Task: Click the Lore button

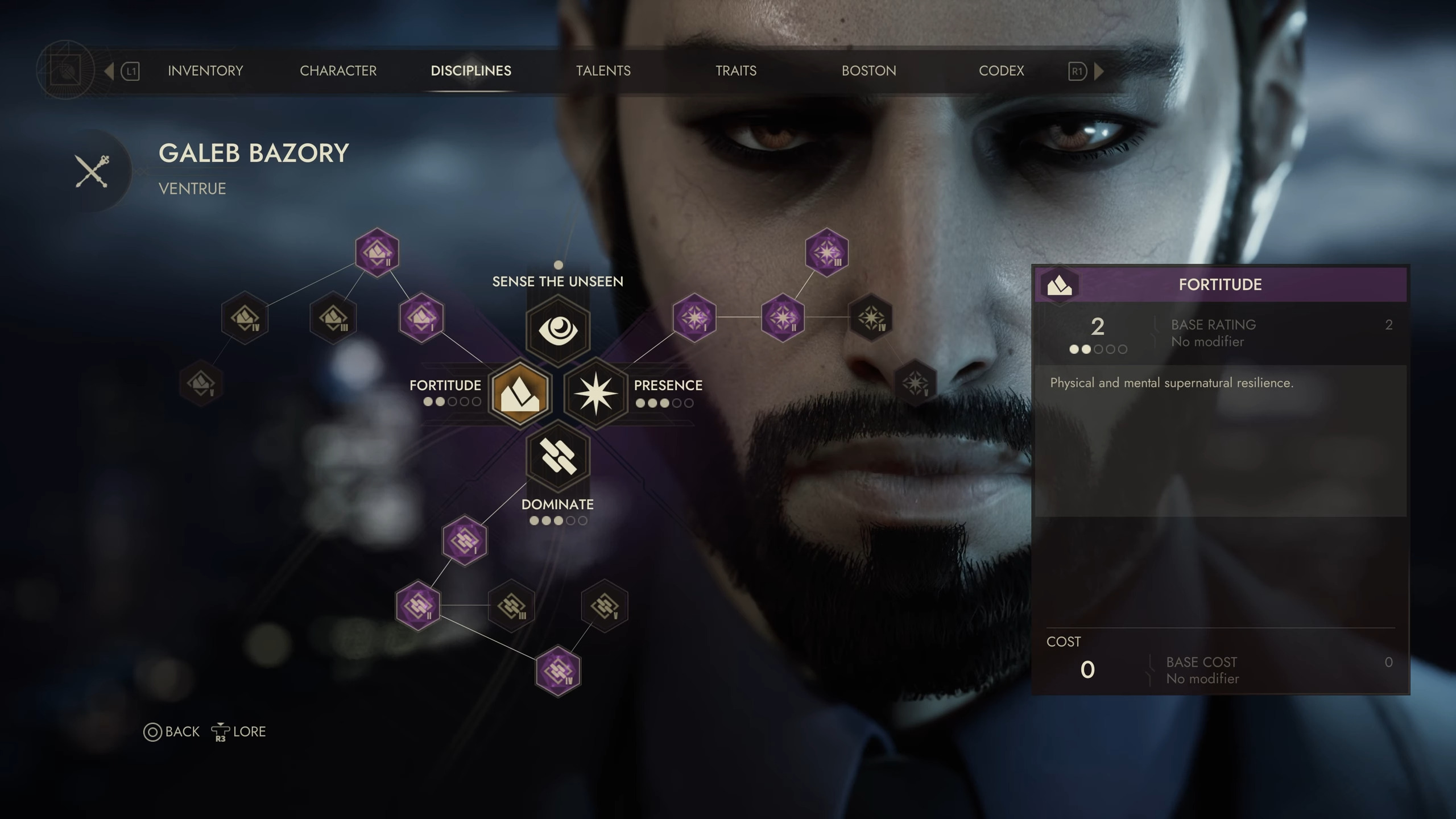Action: tap(248, 731)
